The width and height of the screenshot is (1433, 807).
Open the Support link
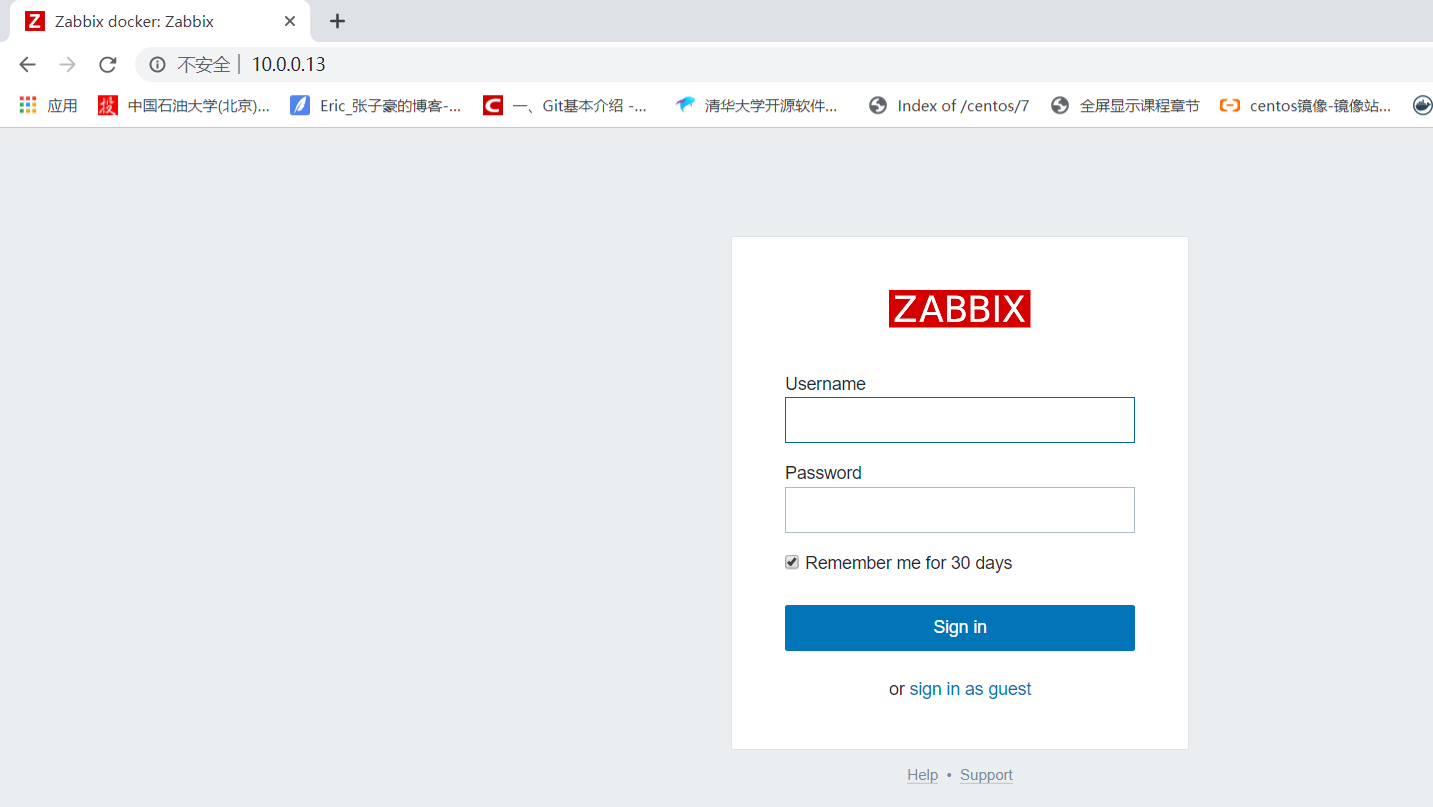(x=986, y=775)
